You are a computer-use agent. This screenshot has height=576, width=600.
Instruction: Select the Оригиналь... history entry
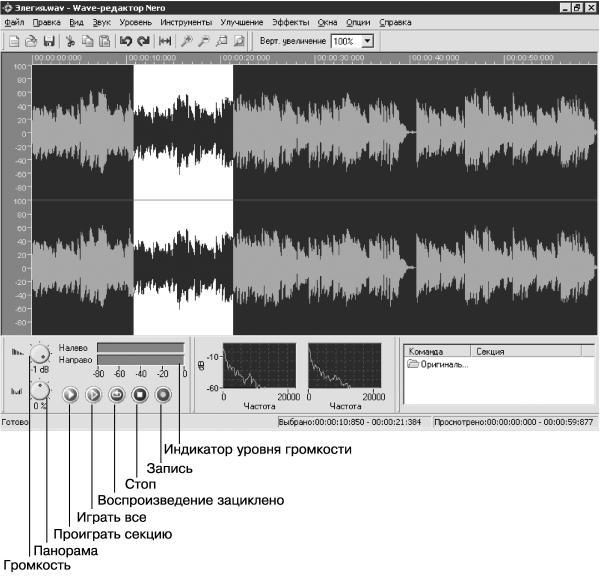coord(438,364)
